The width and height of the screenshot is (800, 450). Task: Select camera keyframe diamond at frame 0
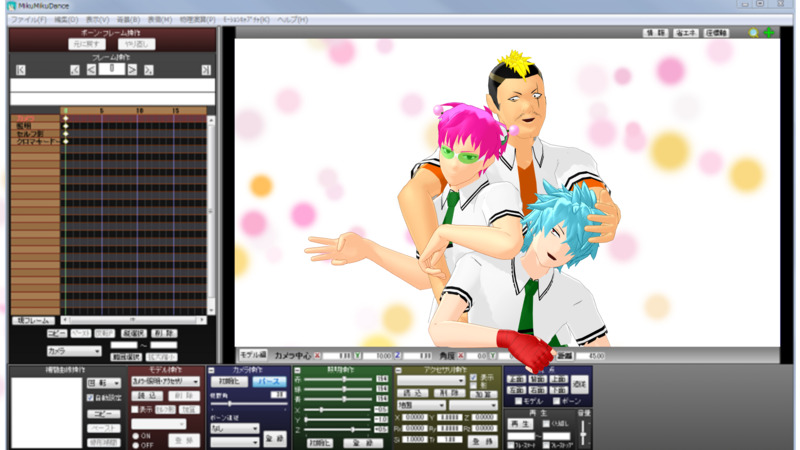click(x=65, y=118)
